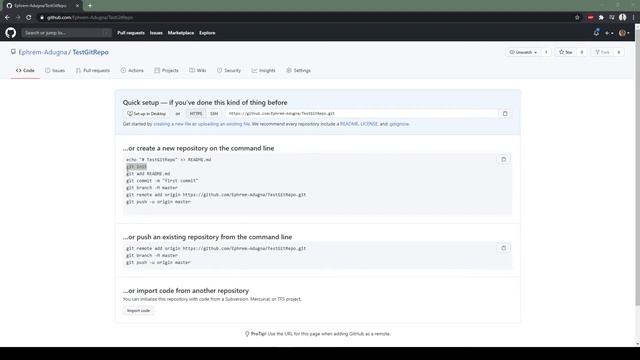Open the repository Settings tab
The image size is (640, 360).
[x=298, y=71]
